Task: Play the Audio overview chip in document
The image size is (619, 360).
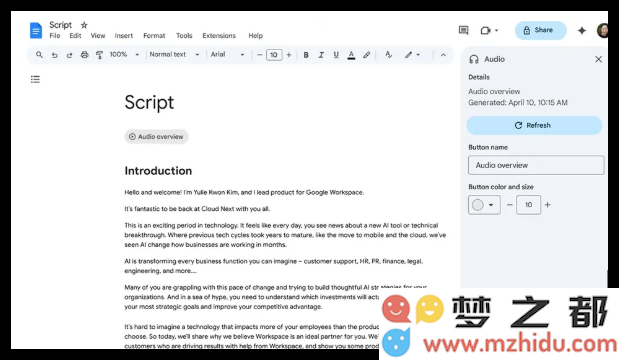Action: pos(156,137)
